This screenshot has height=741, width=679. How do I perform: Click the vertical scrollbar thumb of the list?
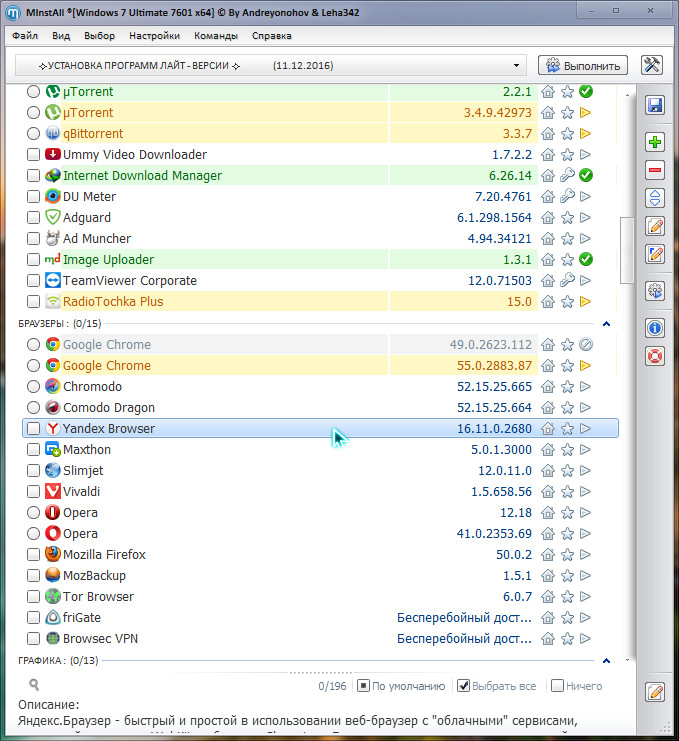click(627, 250)
